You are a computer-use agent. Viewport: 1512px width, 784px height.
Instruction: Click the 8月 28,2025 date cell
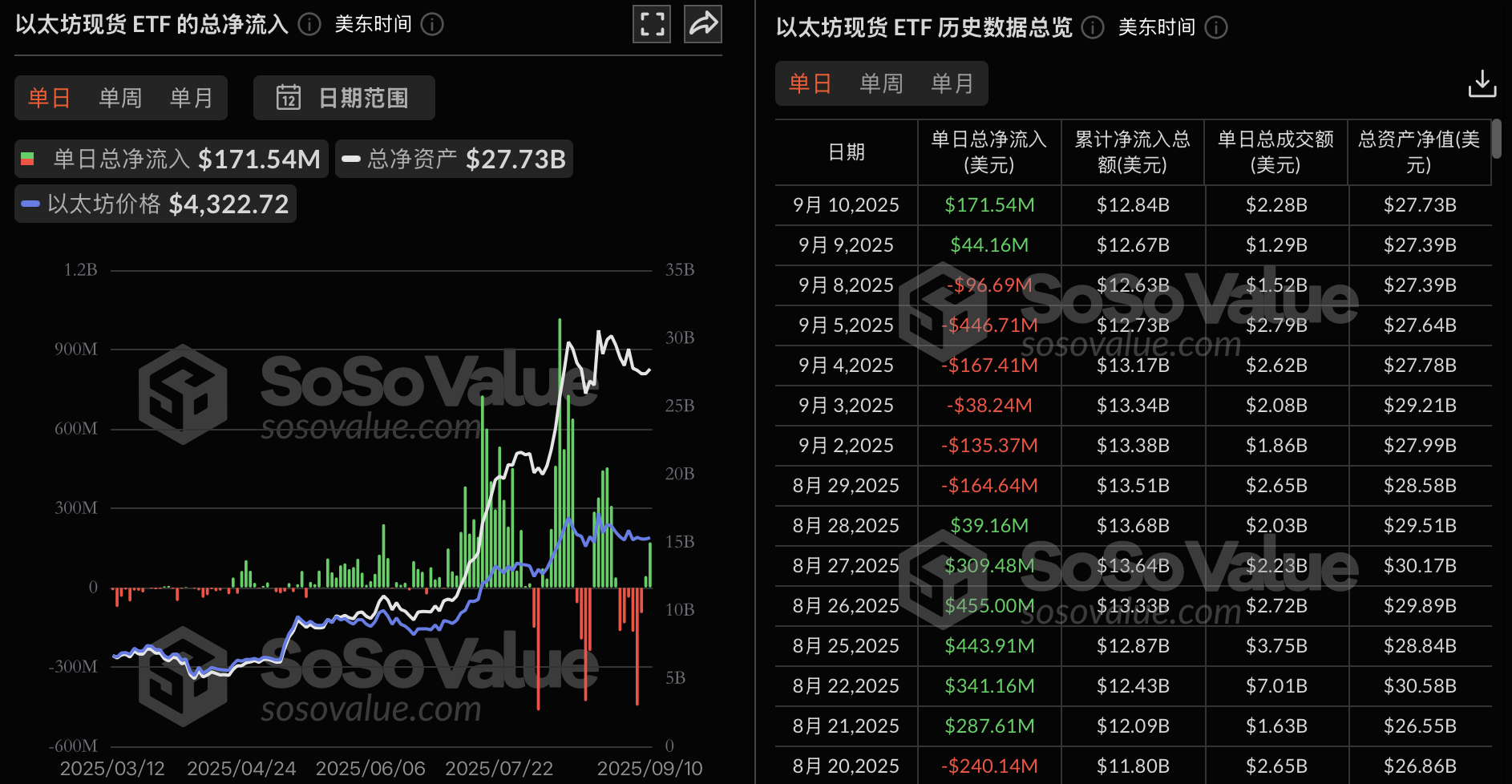(847, 526)
